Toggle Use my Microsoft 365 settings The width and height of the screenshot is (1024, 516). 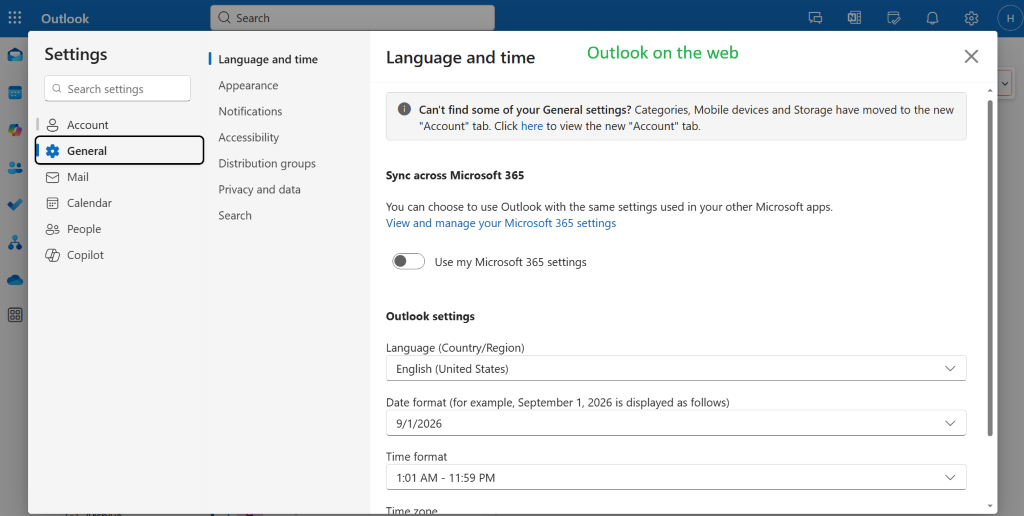coord(409,261)
